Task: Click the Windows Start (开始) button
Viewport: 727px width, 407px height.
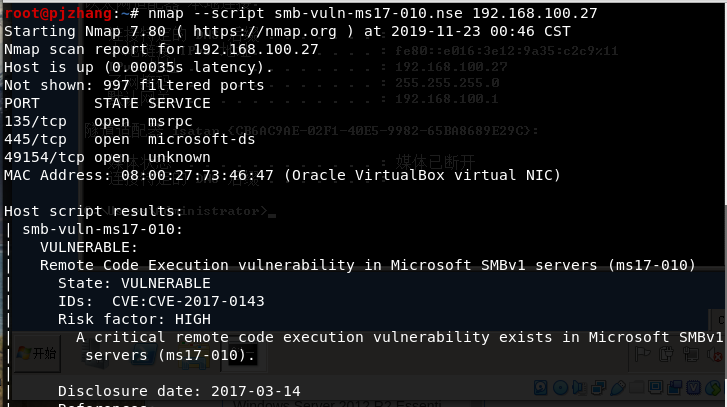Action: (38, 353)
